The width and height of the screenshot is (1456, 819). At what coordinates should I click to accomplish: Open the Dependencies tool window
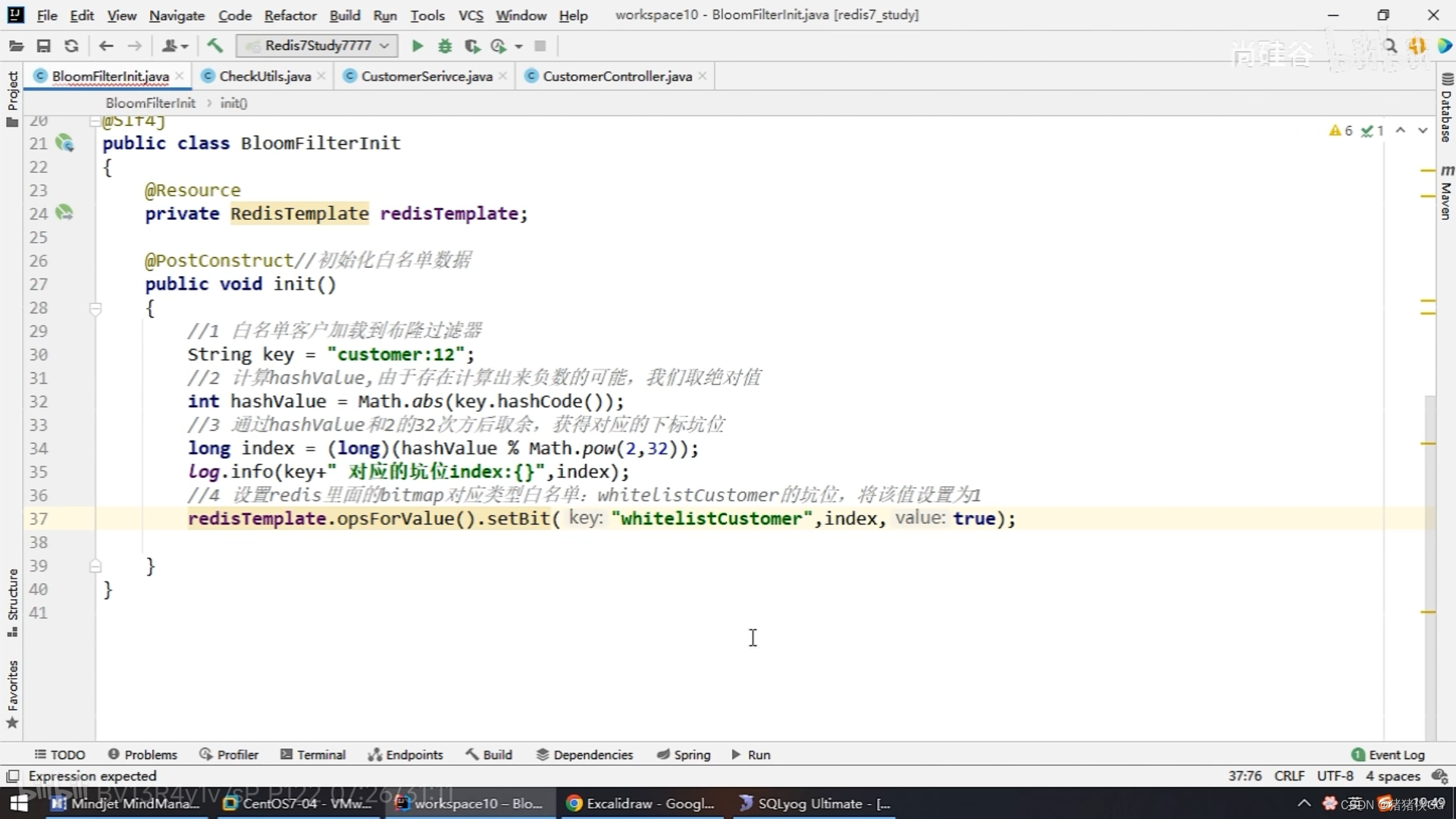584,755
